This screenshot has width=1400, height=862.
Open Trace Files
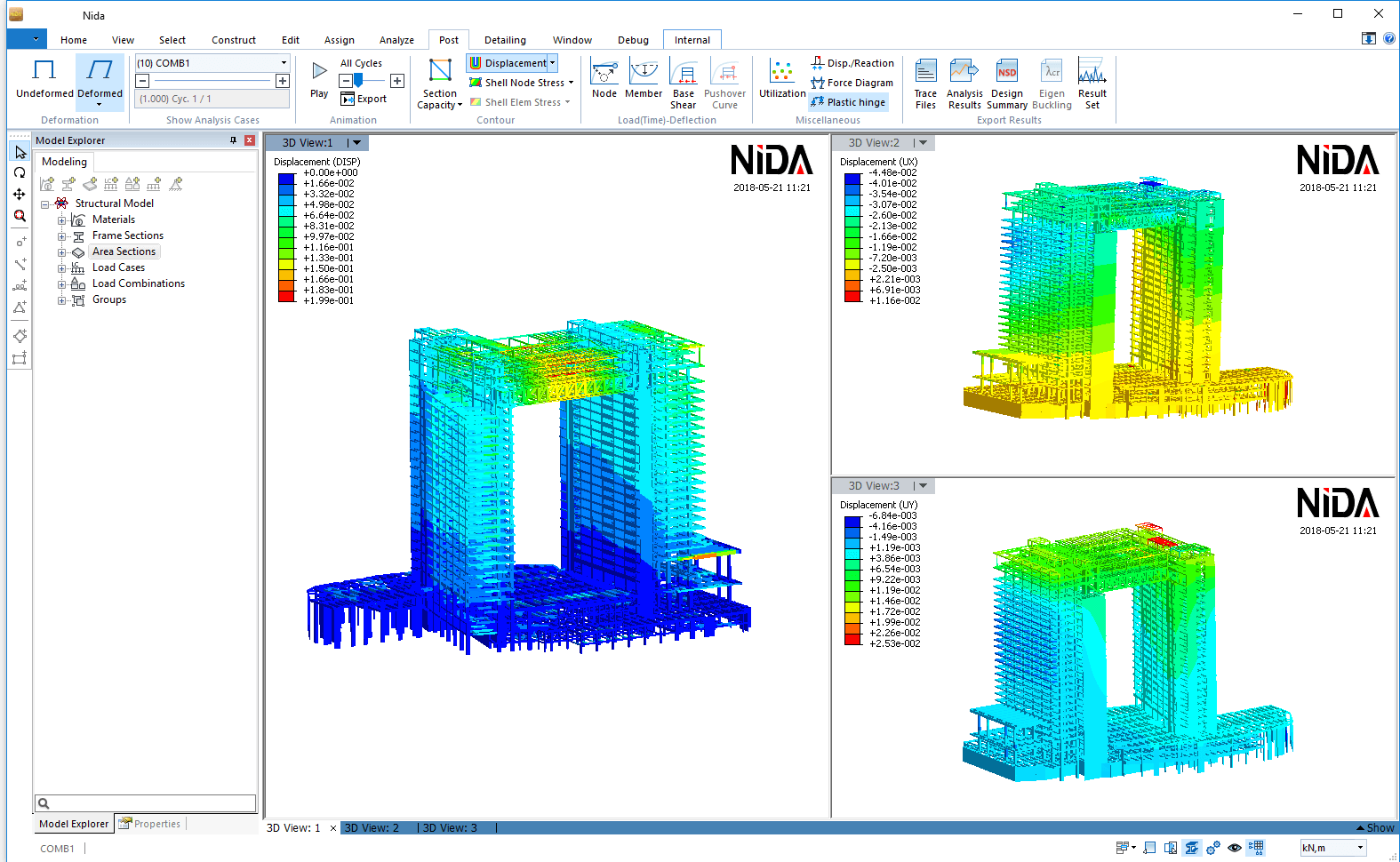tap(925, 84)
